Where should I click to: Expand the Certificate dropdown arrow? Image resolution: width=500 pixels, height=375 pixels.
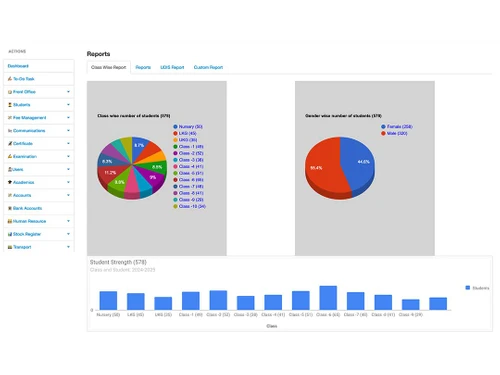68,143
